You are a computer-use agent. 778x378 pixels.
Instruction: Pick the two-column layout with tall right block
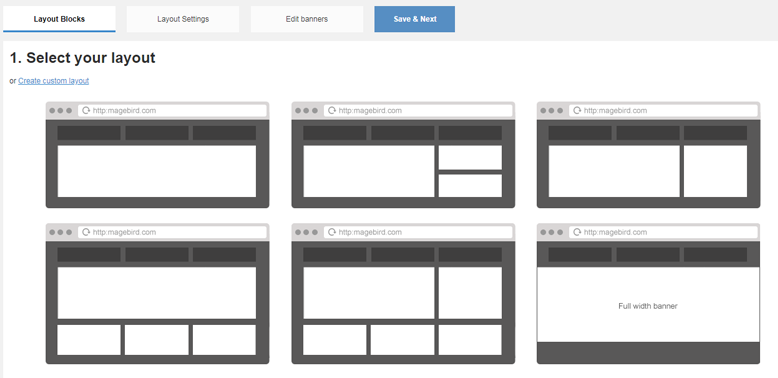648,155
